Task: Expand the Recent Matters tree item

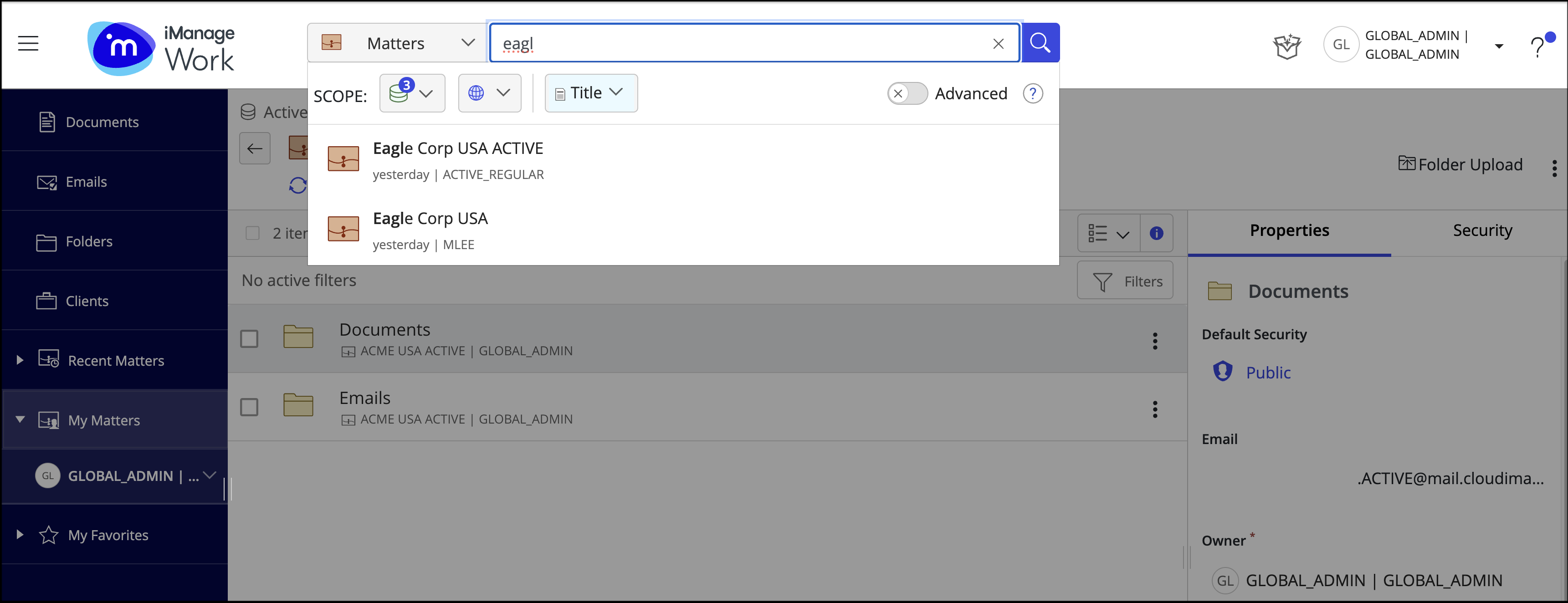Action: (20, 360)
